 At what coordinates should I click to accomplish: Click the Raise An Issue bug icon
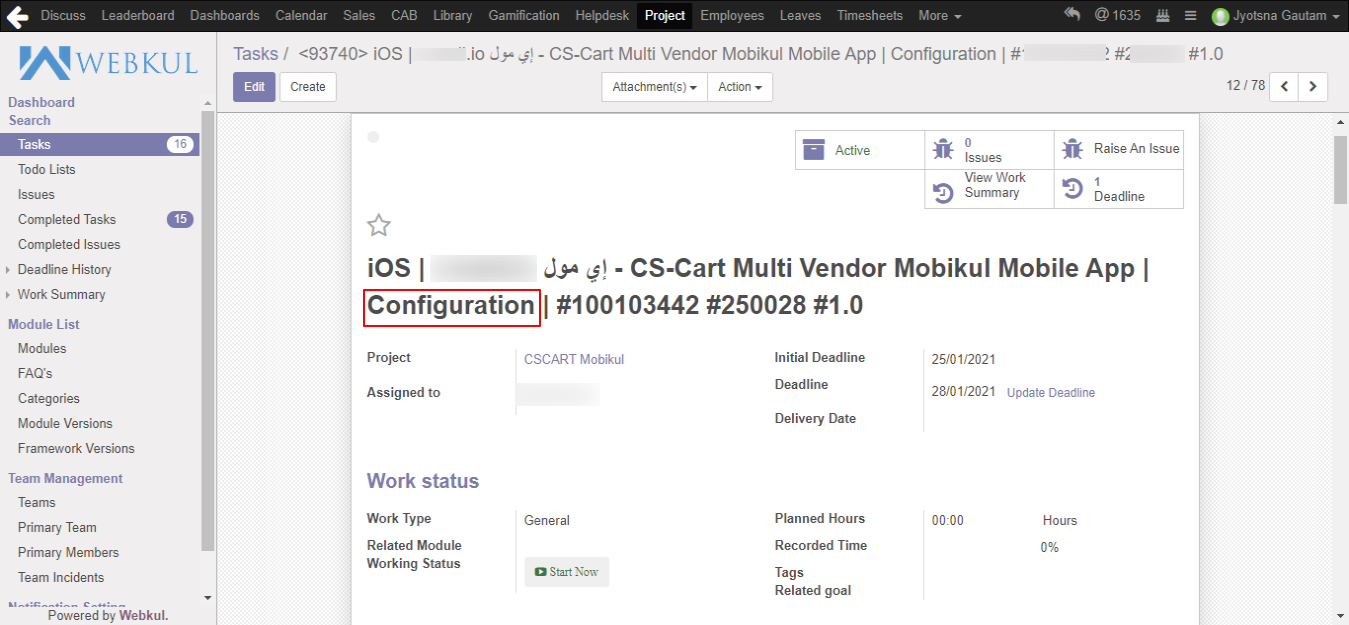(x=1072, y=149)
